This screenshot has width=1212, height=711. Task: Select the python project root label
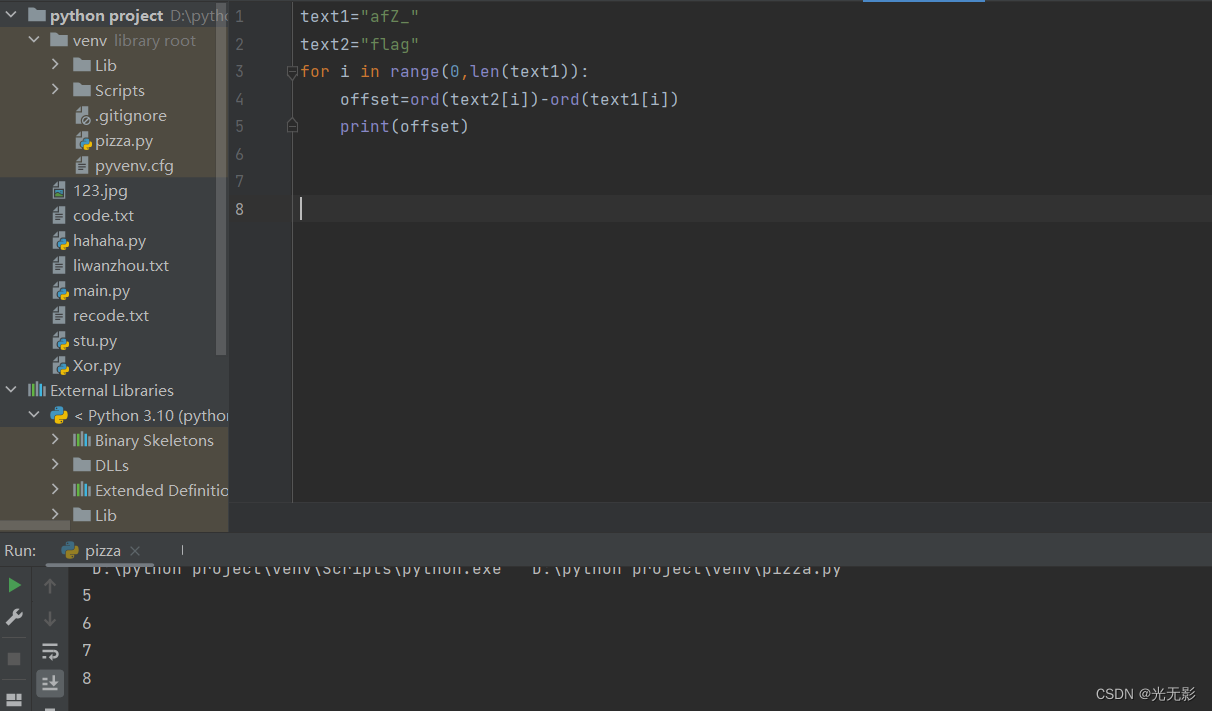[x=107, y=16]
